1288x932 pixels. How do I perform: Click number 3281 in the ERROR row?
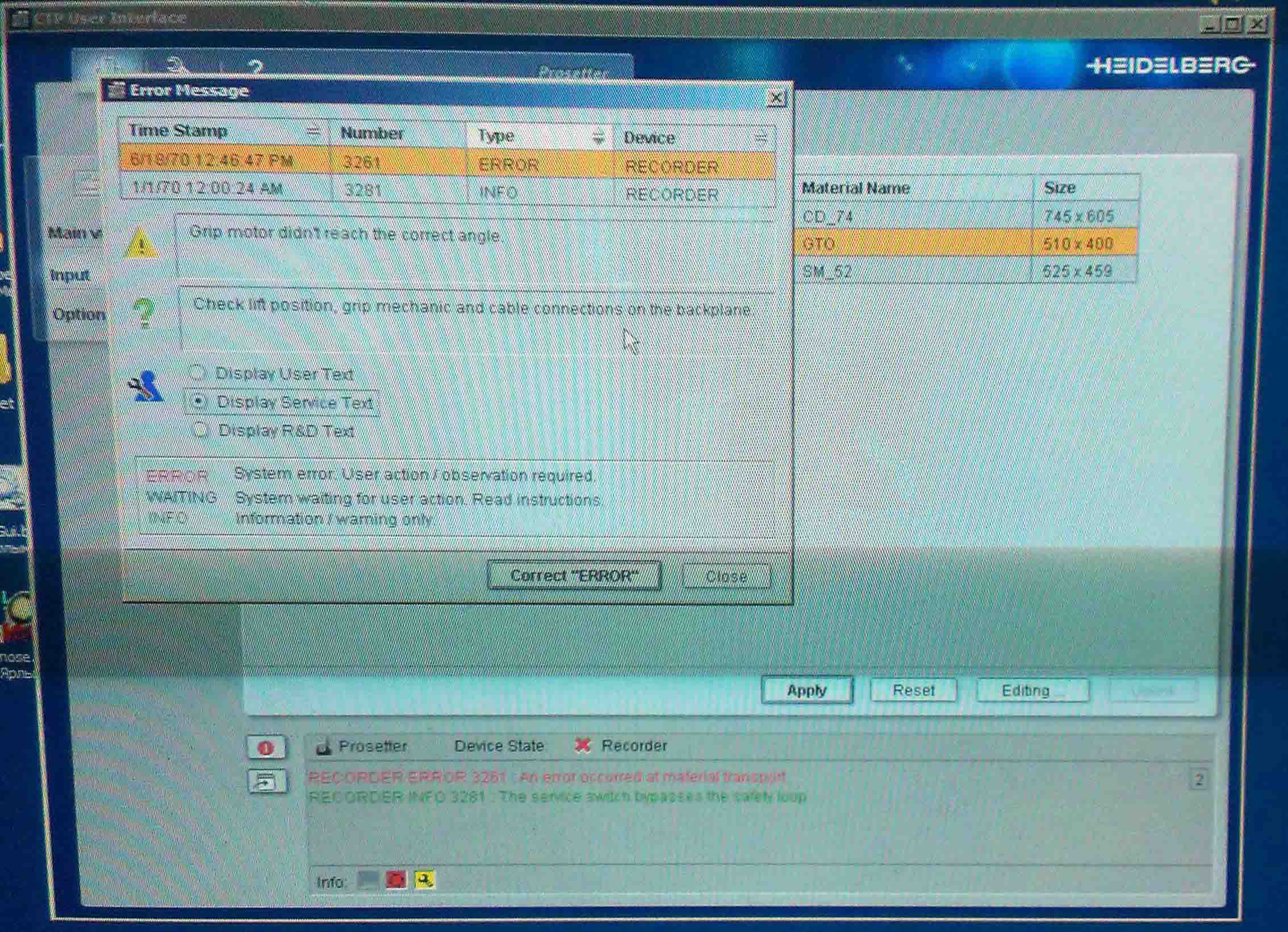(399, 162)
